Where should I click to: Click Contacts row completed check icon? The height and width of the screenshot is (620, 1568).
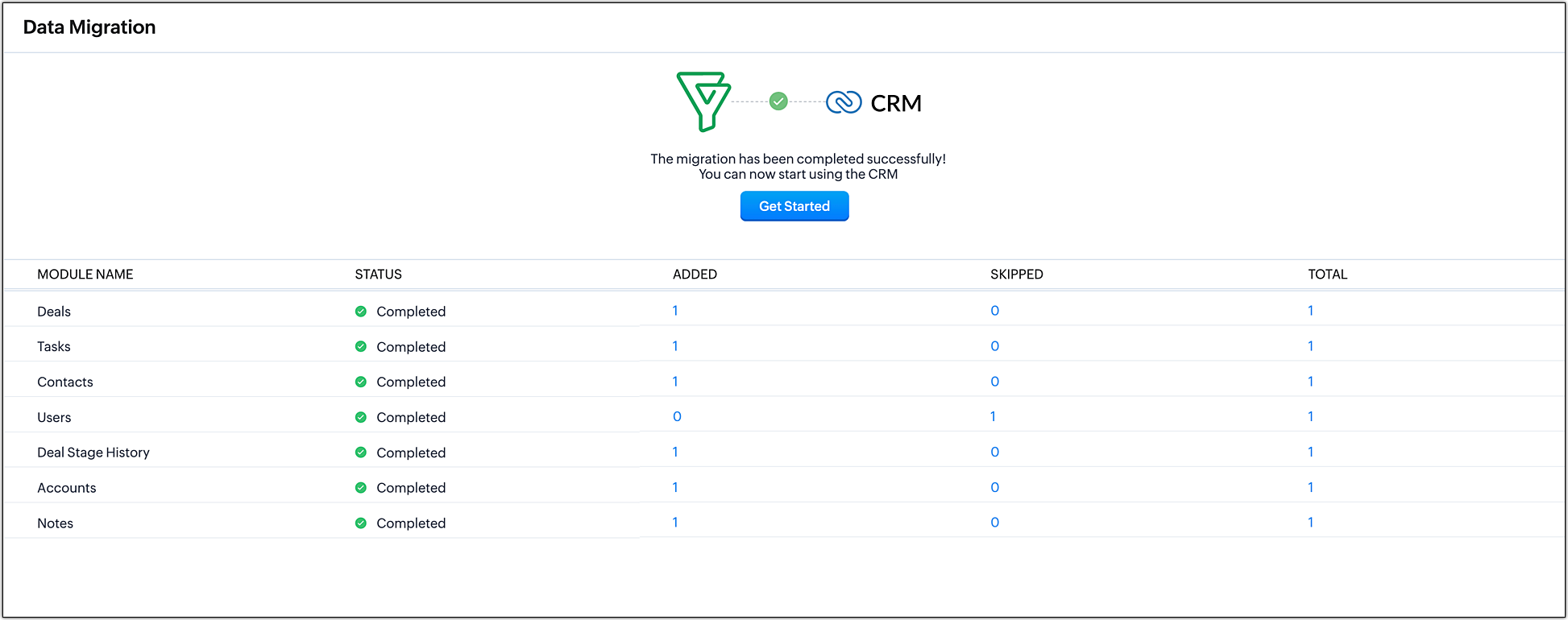click(361, 382)
